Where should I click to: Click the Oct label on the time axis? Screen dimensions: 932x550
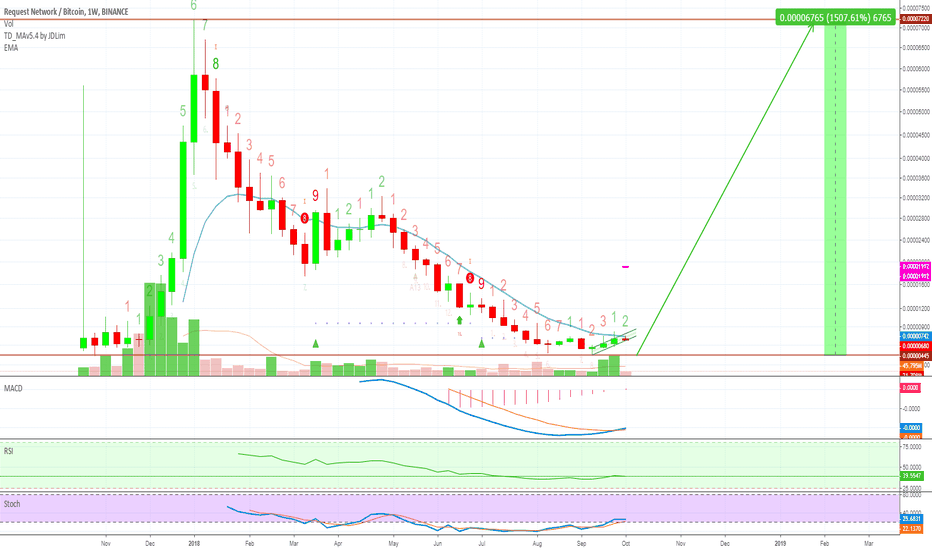click(625, 543)
